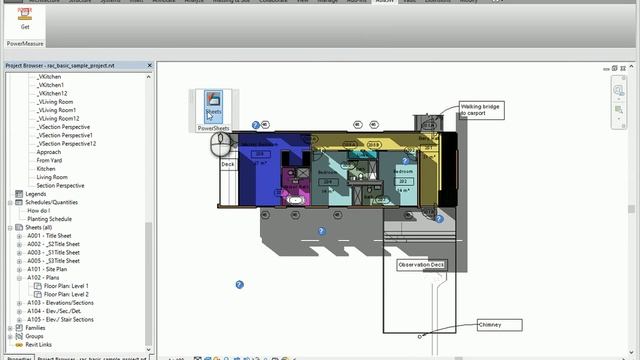The image size is (640, 360).
Task: Click the drawing view vertical scrollbar thumb
Action: (x=631, y=209)
